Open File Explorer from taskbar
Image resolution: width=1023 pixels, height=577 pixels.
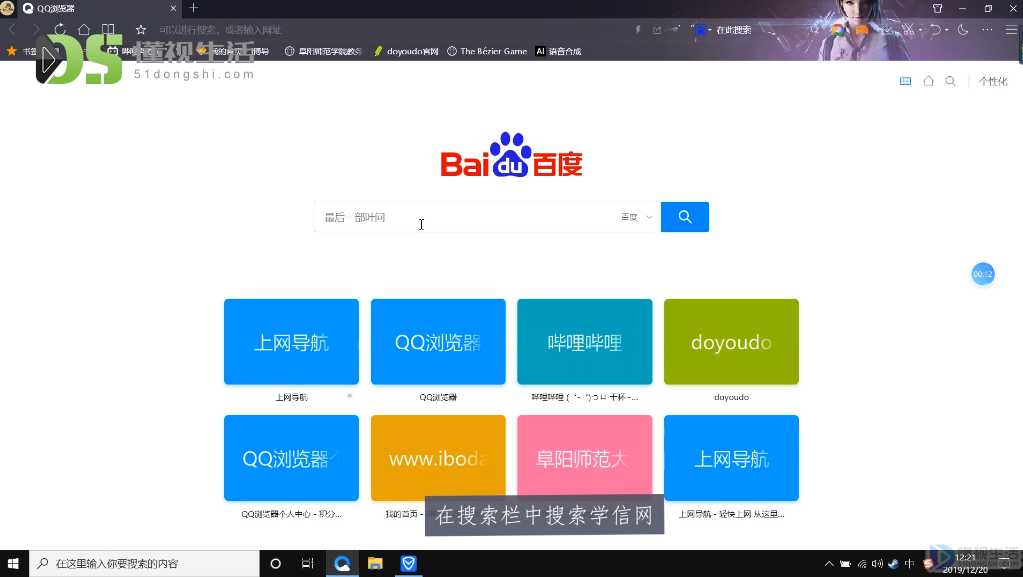[375, 563]
